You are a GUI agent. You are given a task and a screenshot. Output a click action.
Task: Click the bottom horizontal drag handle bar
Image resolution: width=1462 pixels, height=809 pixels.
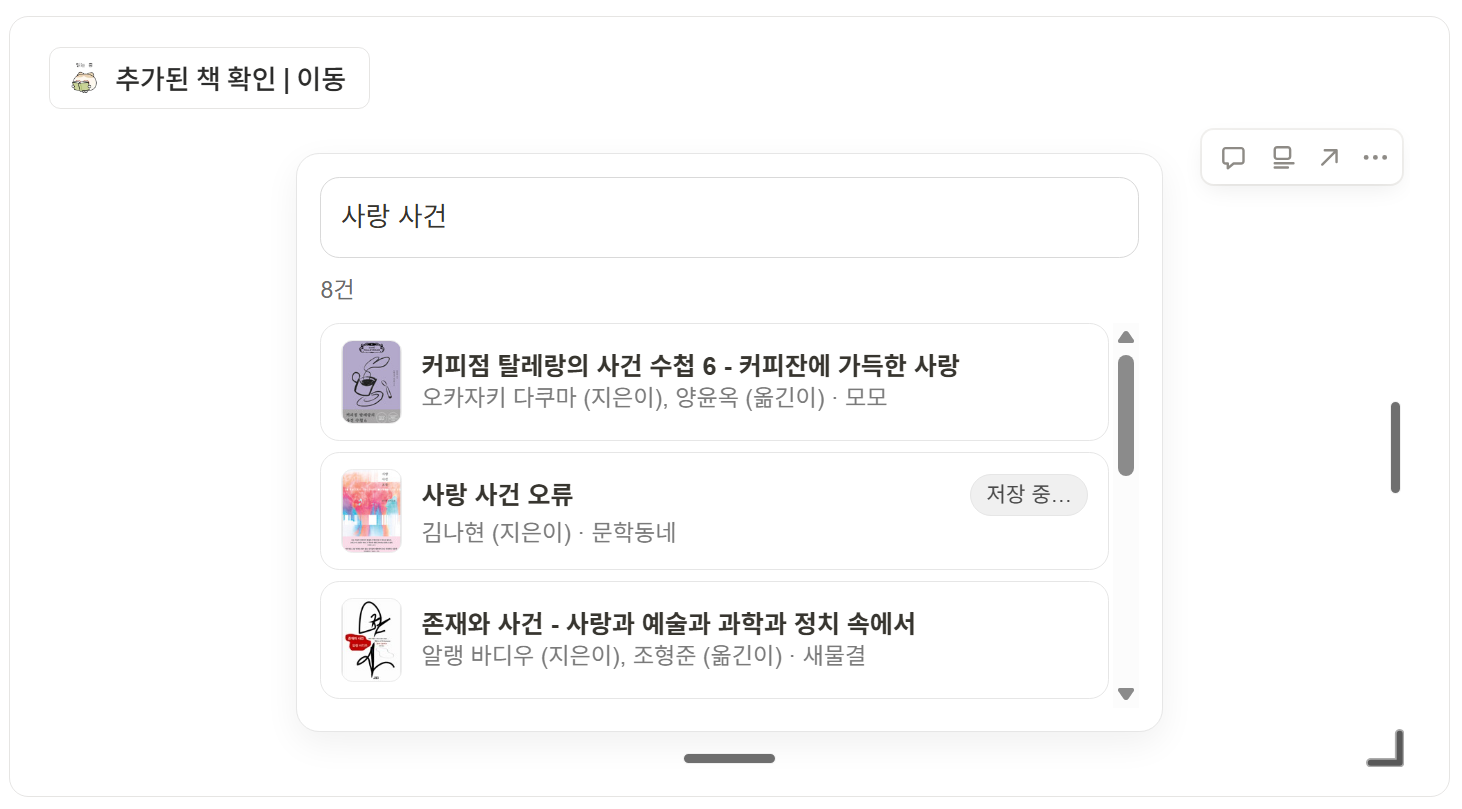point(729,758)
